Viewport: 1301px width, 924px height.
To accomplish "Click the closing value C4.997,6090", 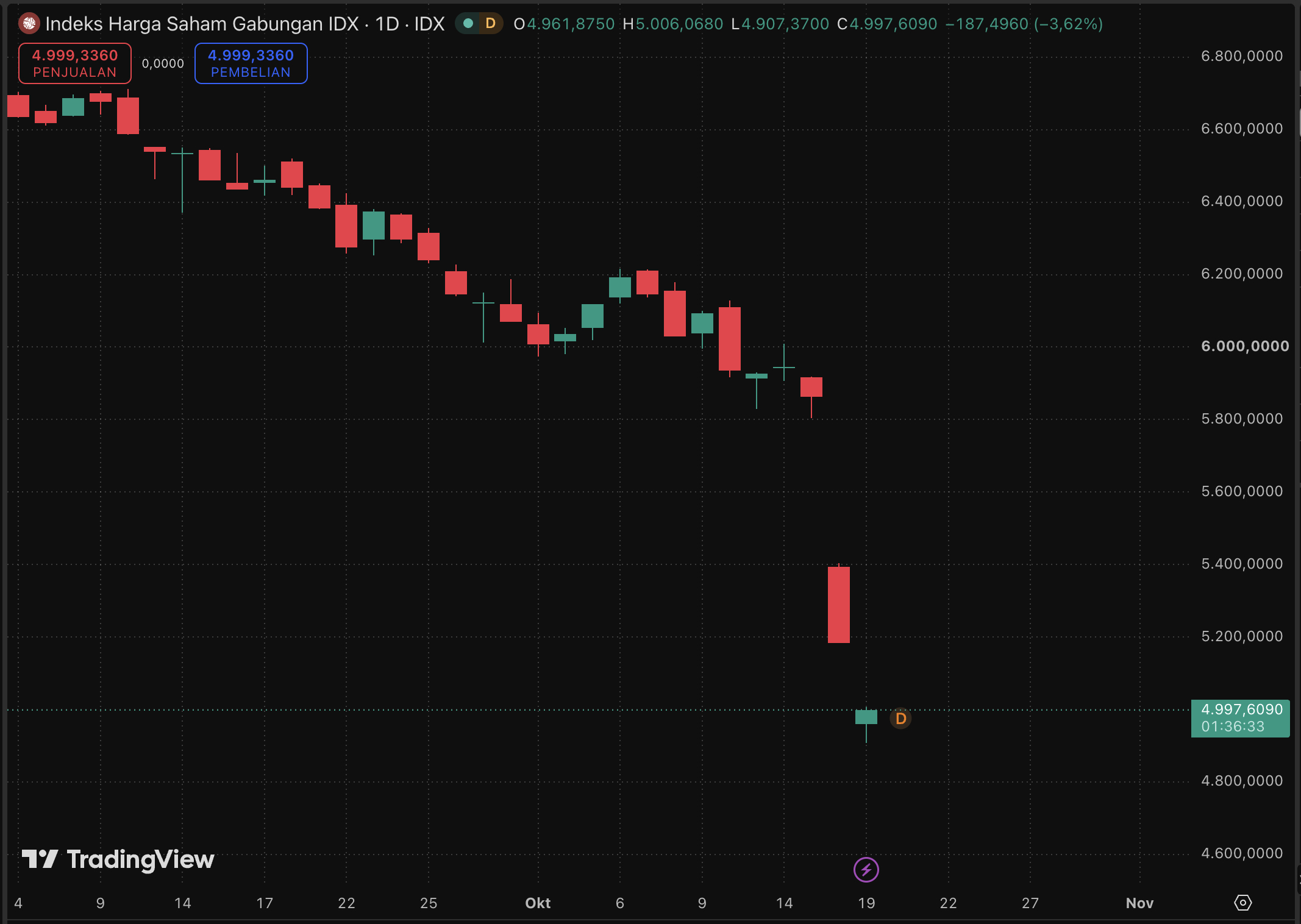I will 887,24.
